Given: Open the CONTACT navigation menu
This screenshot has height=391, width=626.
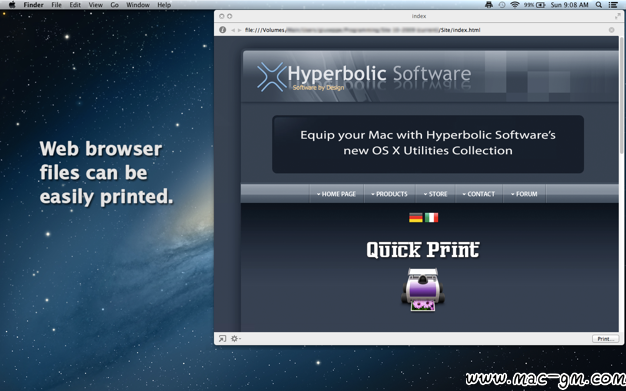Looking at the screenshot, I should click(x=479, y=194).
